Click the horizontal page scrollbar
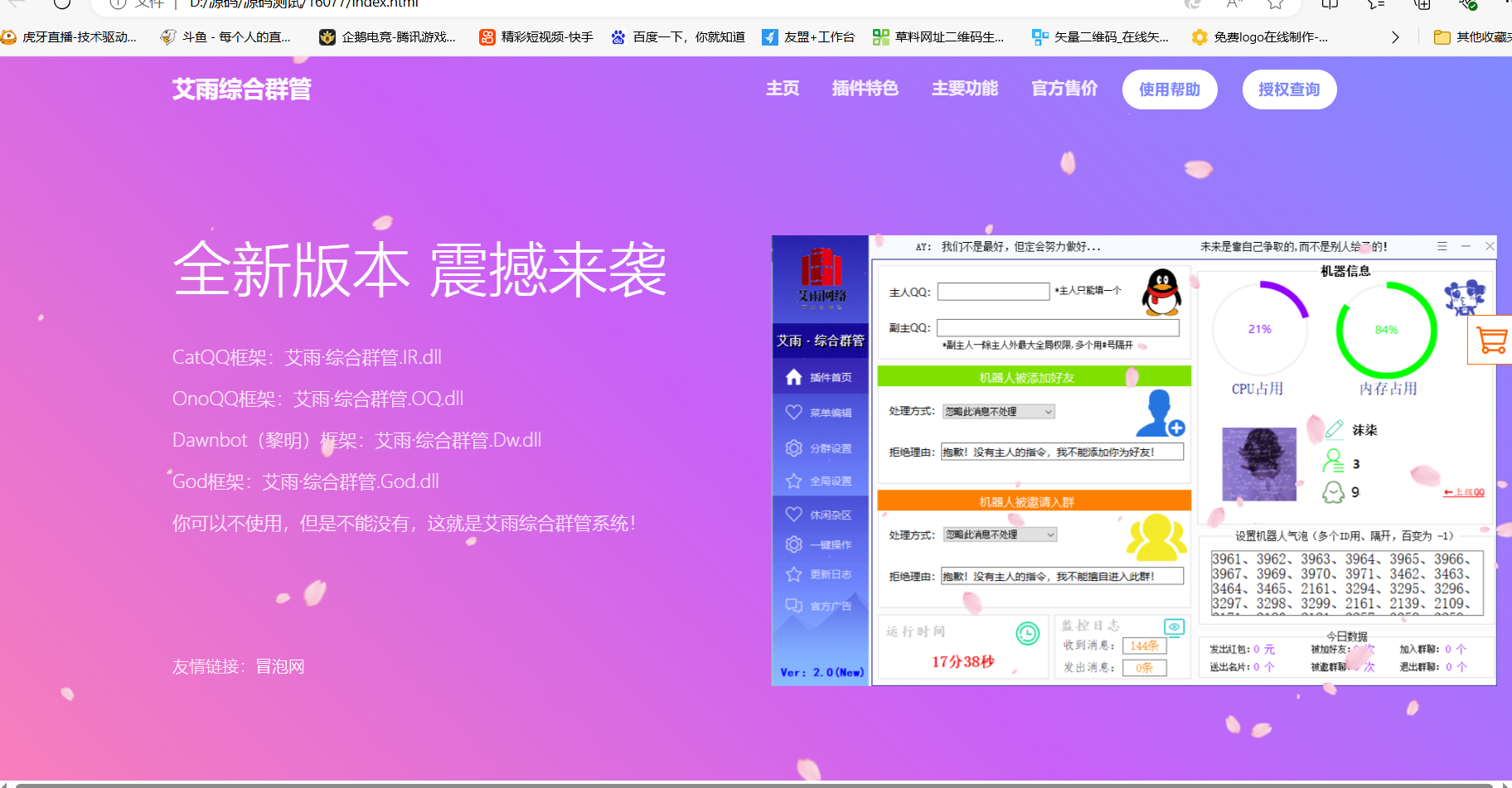Screen dimensions: 1512x788 point(754,785)
